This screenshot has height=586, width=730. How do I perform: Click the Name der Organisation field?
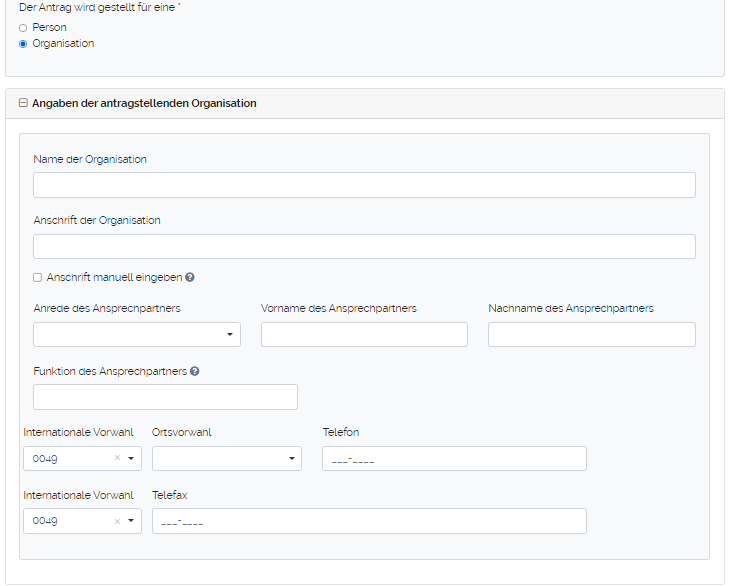[364, 185]
